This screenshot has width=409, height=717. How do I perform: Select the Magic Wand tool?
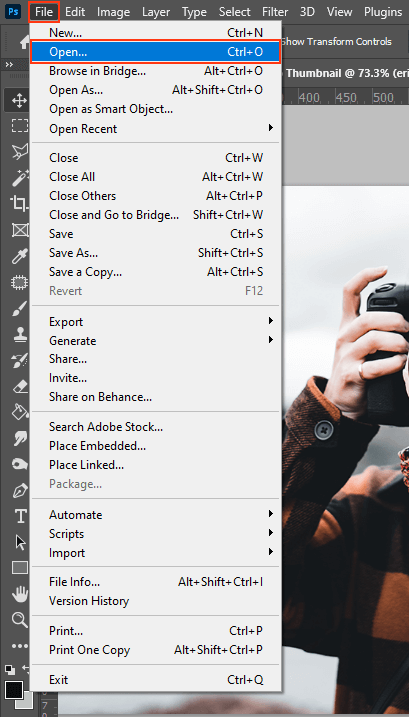click(20, 177)
